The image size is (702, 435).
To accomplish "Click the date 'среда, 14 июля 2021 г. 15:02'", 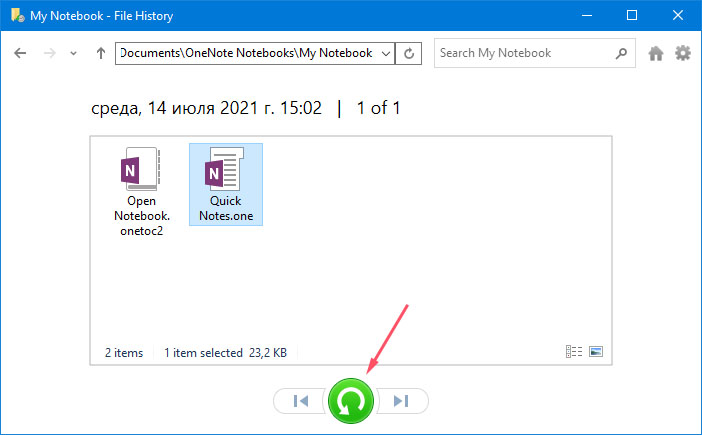I will tap(206, 108).
